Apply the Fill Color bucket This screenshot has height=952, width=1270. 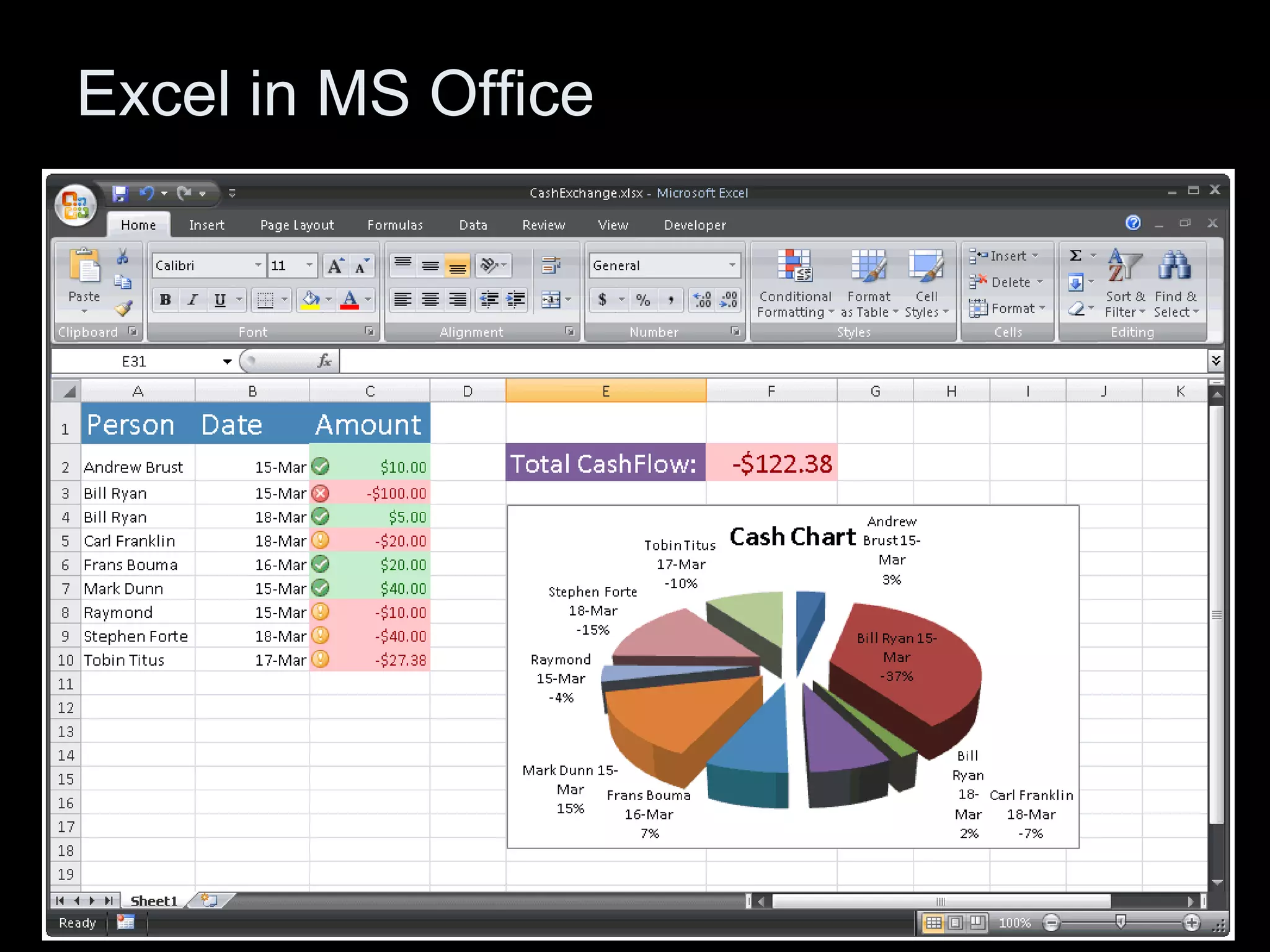pos(310,301)
